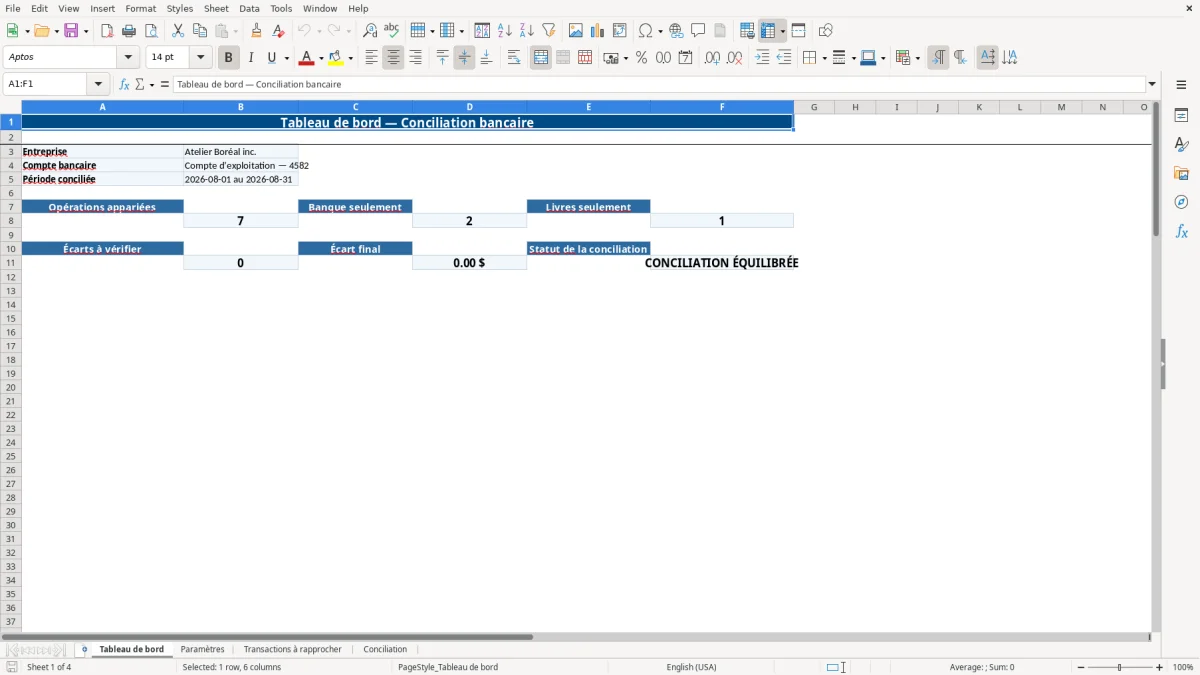
Task: Open Function Wizard fx icon
Action: coord(124,85)
